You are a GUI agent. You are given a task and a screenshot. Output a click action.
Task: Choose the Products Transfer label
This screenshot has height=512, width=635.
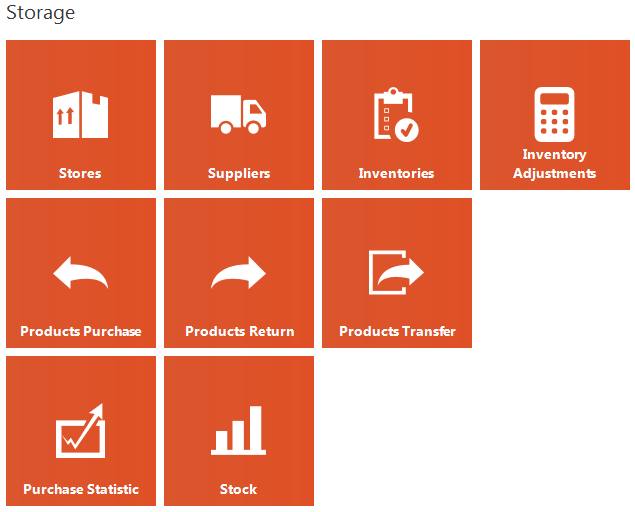(397, 331)
